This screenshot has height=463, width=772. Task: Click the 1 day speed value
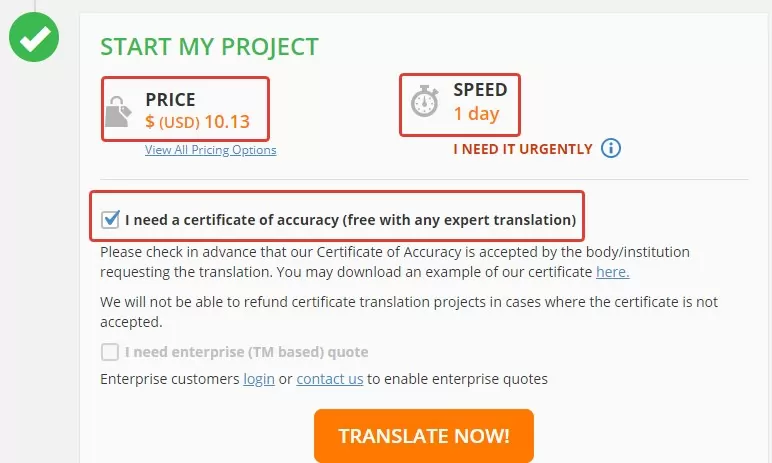(477, 114)
